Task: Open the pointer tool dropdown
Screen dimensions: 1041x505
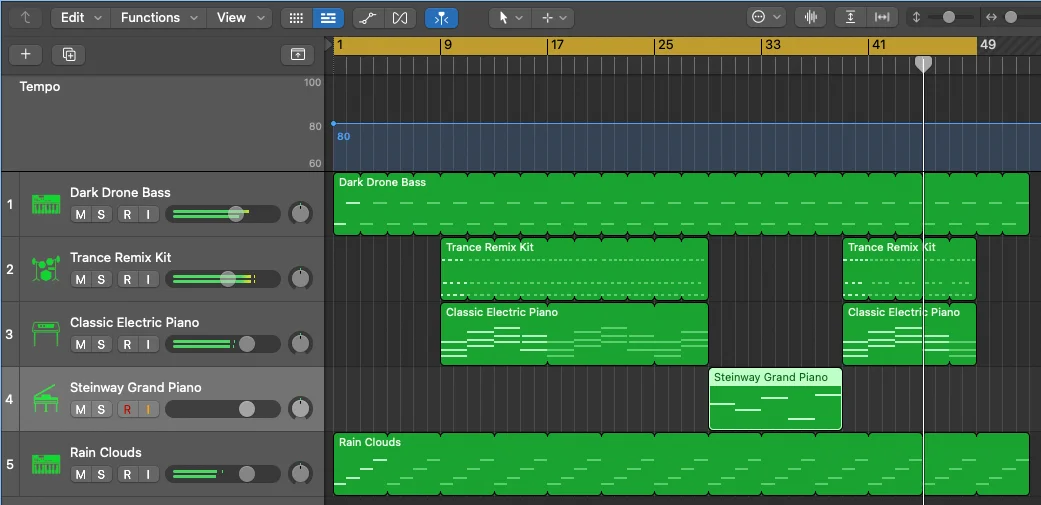Action: pos(510,18)
